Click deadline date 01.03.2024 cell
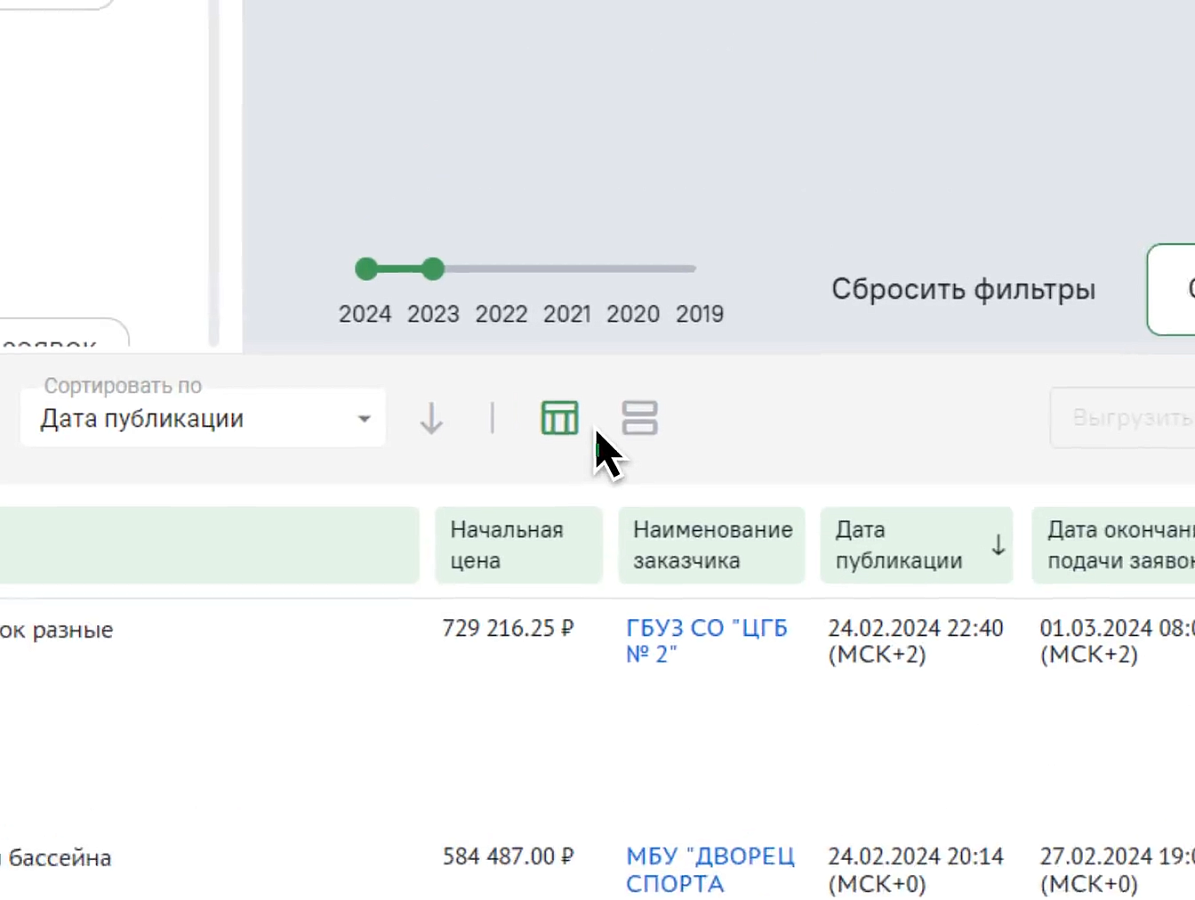Screen dimensions: 1195x900 tap(1117, 641)
